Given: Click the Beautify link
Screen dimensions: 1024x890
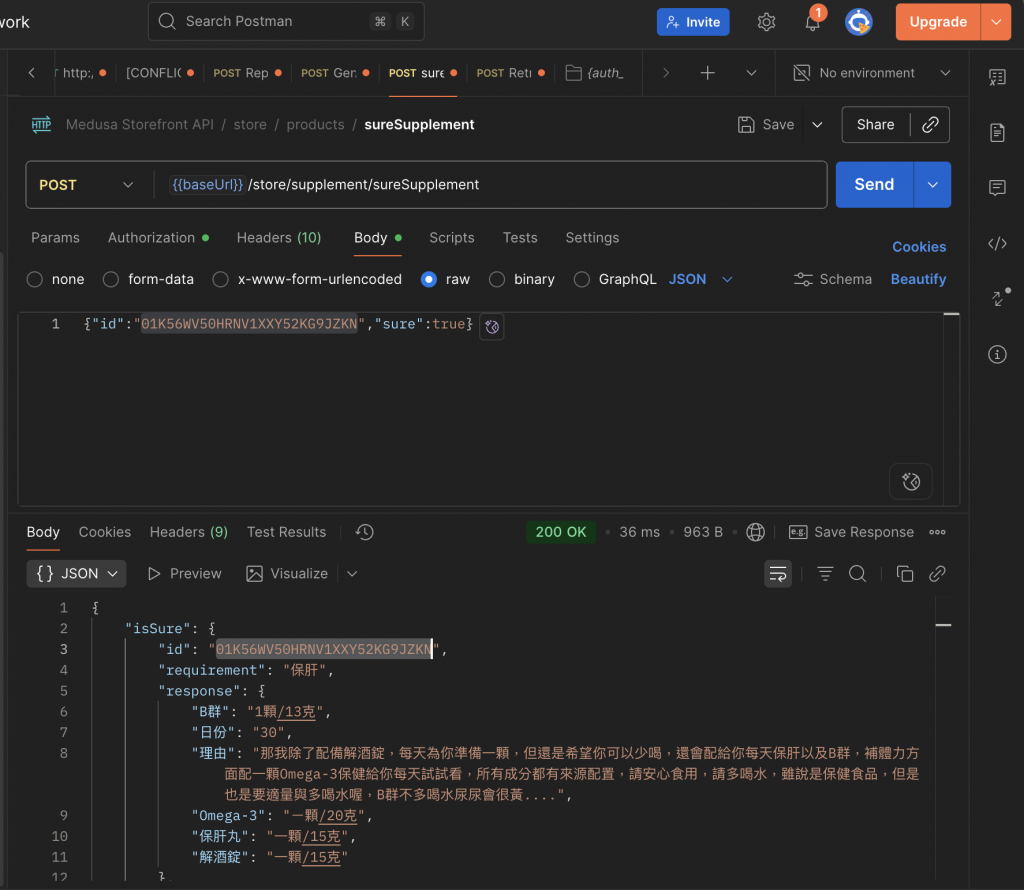Looking at the screenshot, I should point(918,279).
